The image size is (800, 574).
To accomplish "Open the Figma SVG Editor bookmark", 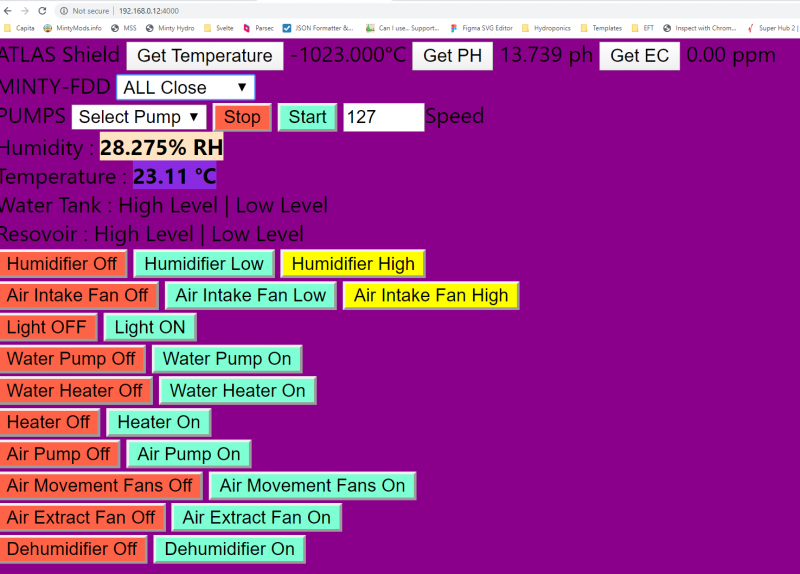I will pos(484,28).
